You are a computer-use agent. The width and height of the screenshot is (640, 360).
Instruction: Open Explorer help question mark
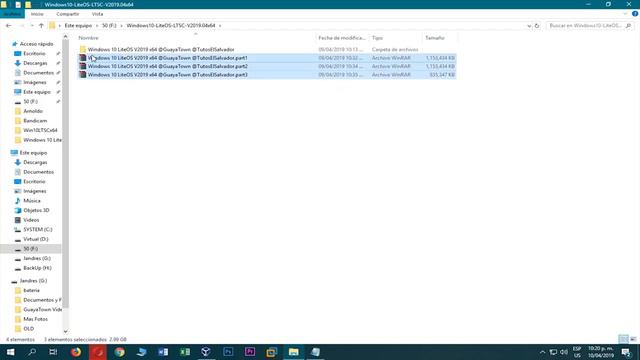pos(635,14)
